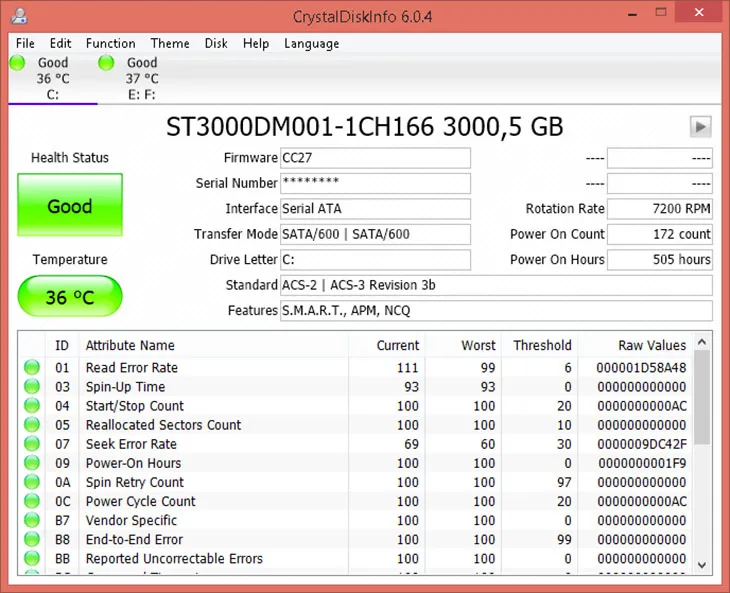
Task: Click the Attribute Name column header
Action: pos(130,345)
